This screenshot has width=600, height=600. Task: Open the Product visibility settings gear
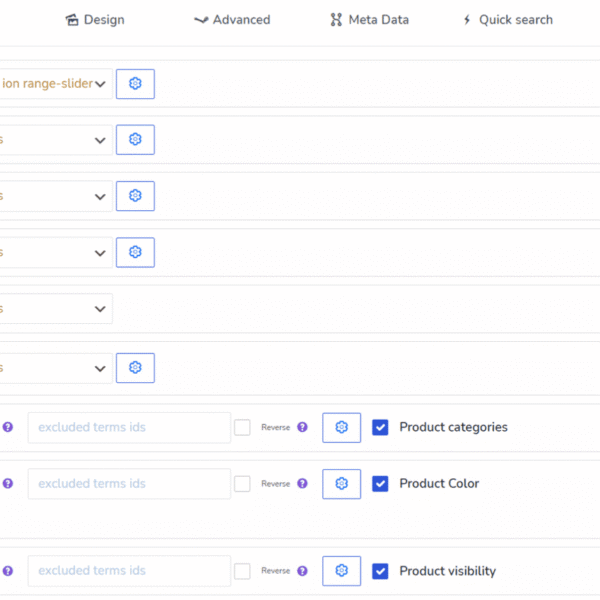tap(341, 571)
